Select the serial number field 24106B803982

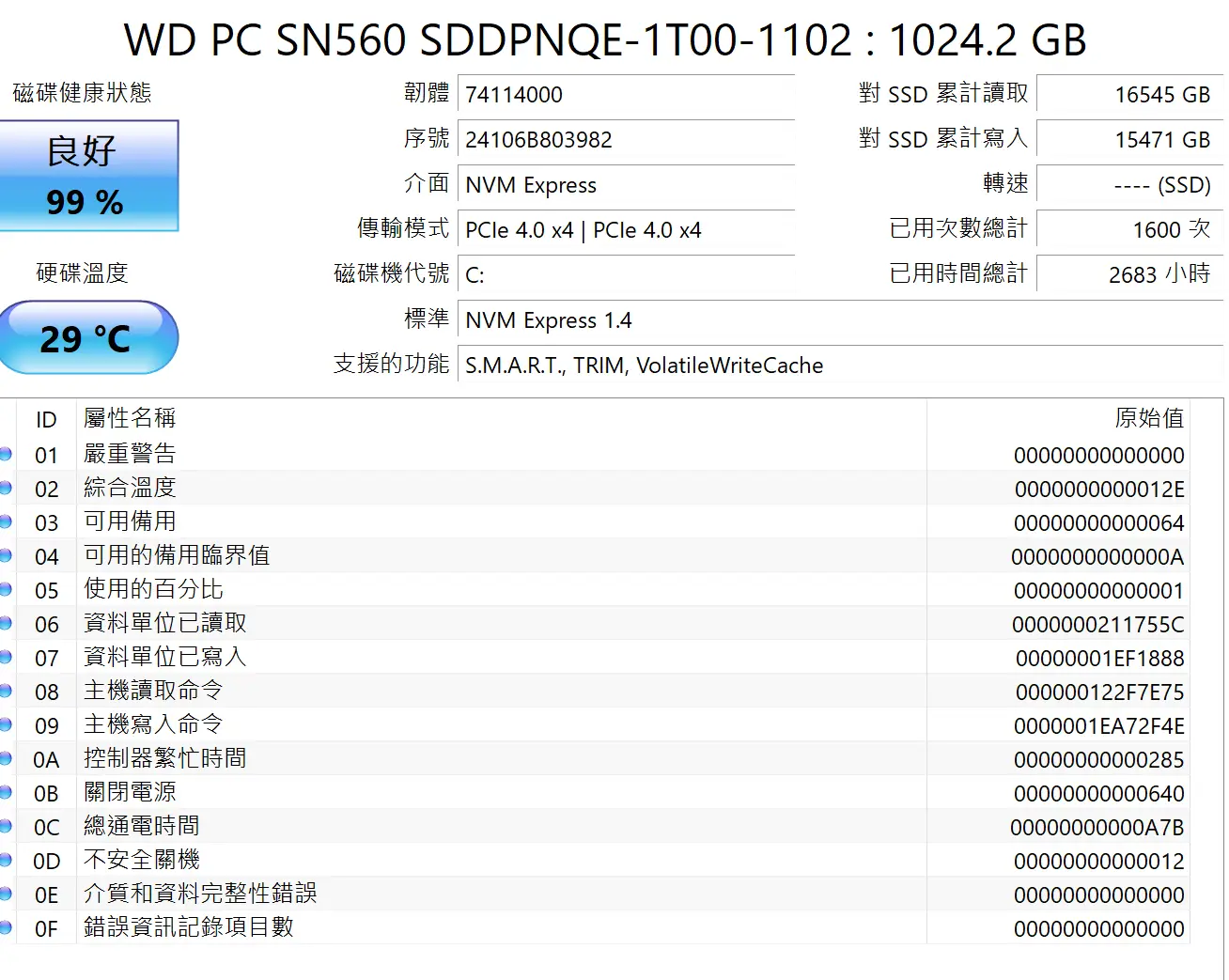click(625, 140)
